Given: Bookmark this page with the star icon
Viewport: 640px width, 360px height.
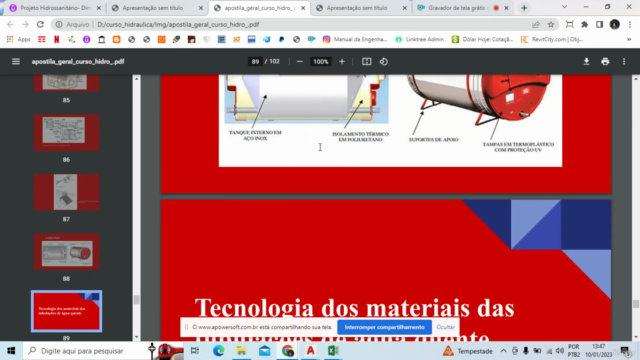Looking at the screenshot, I should pyautogui.click(x=551, y=24).
